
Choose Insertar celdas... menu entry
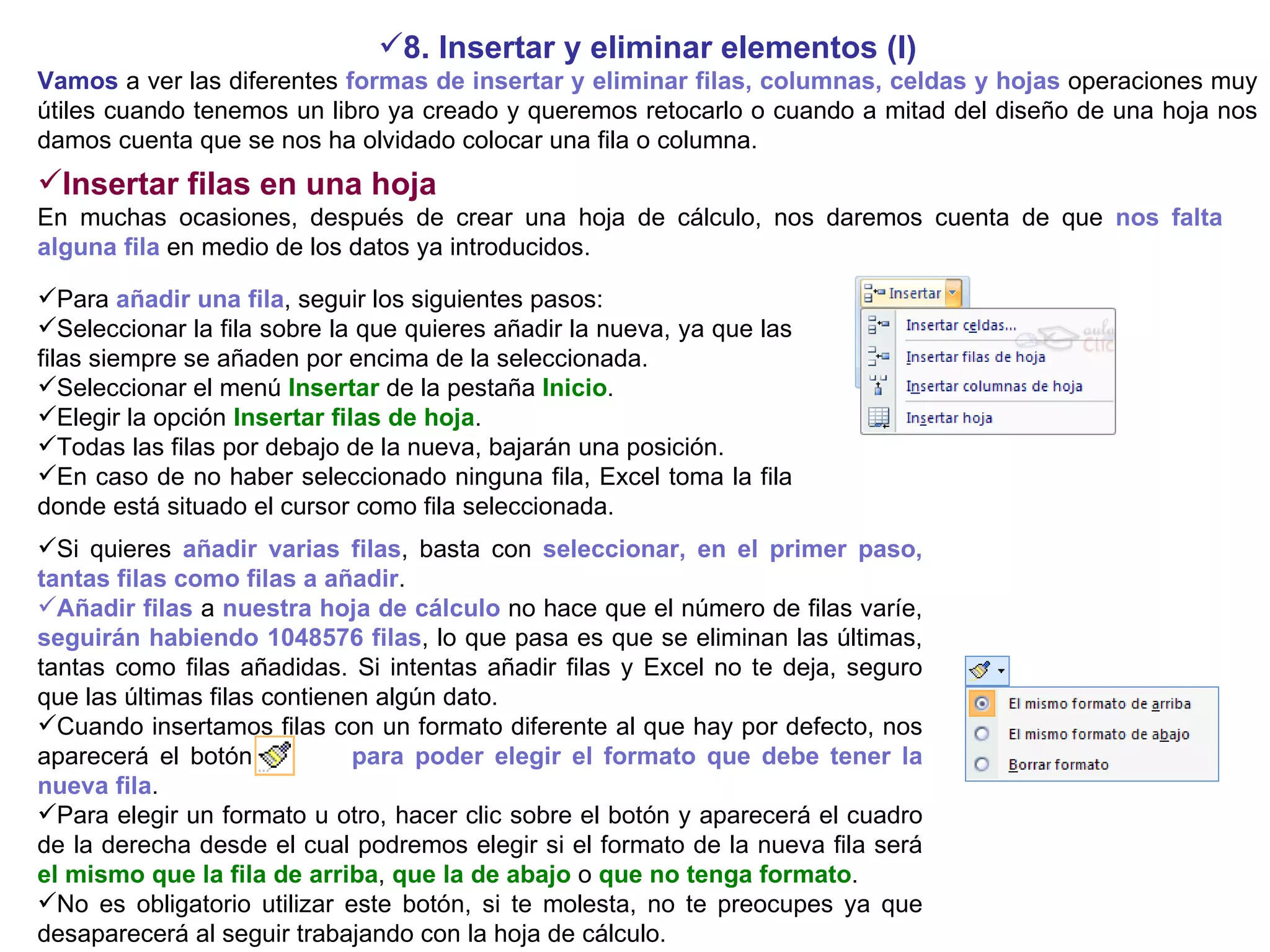961,325
